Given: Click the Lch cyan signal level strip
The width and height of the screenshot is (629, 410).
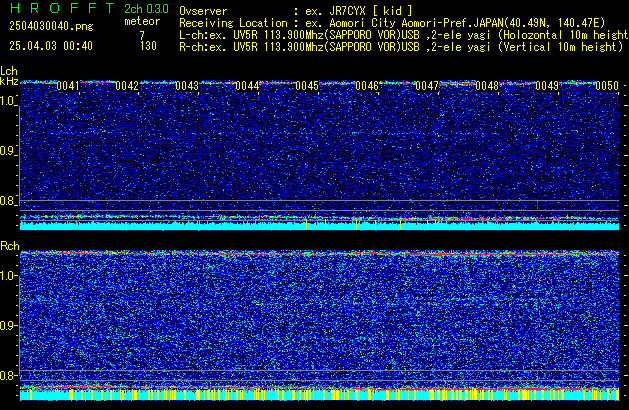Looking at the screenshot, I should tap(319, 225).
